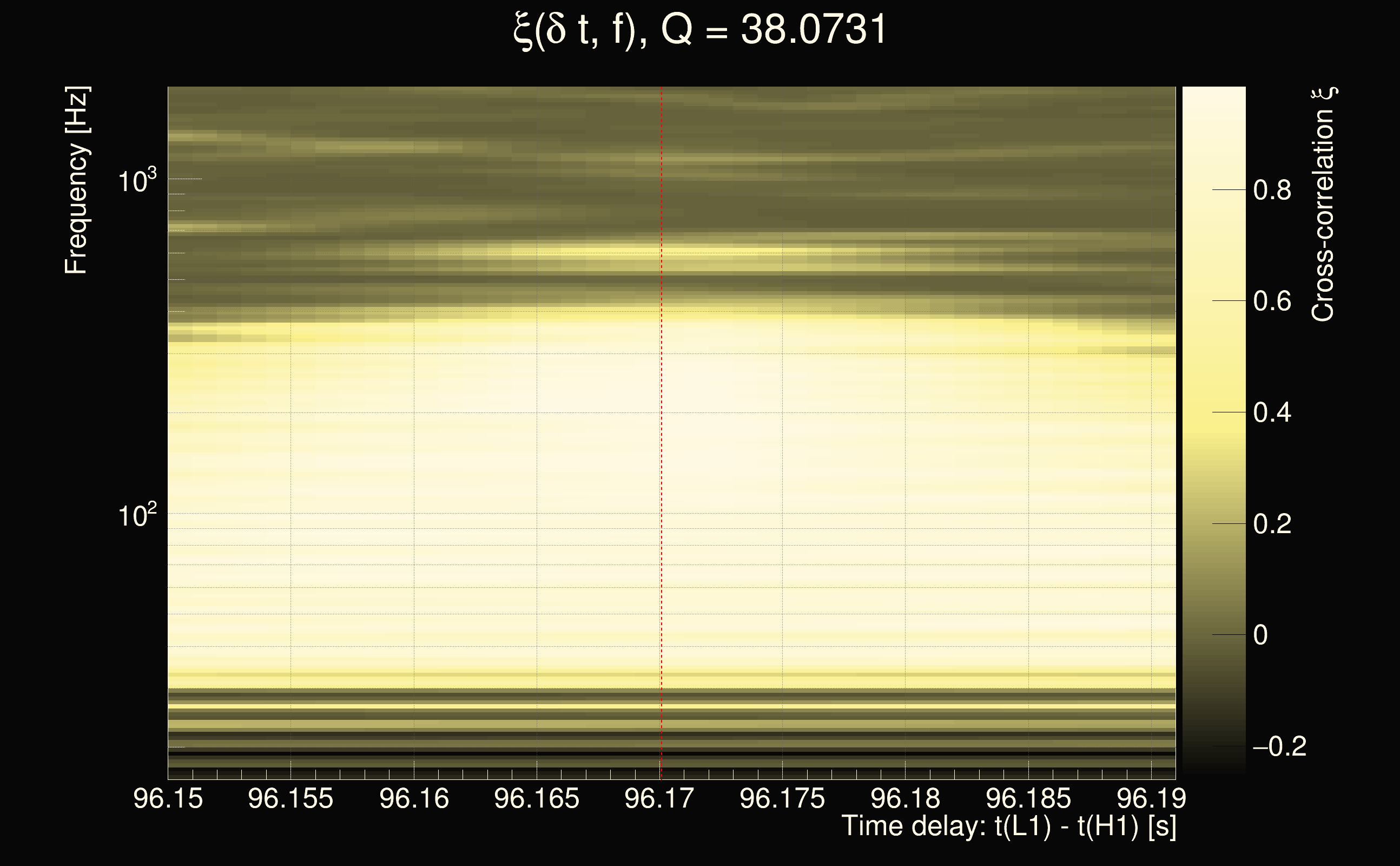Click the 96.15 x-axis tick label

click(x=168, y=798)
